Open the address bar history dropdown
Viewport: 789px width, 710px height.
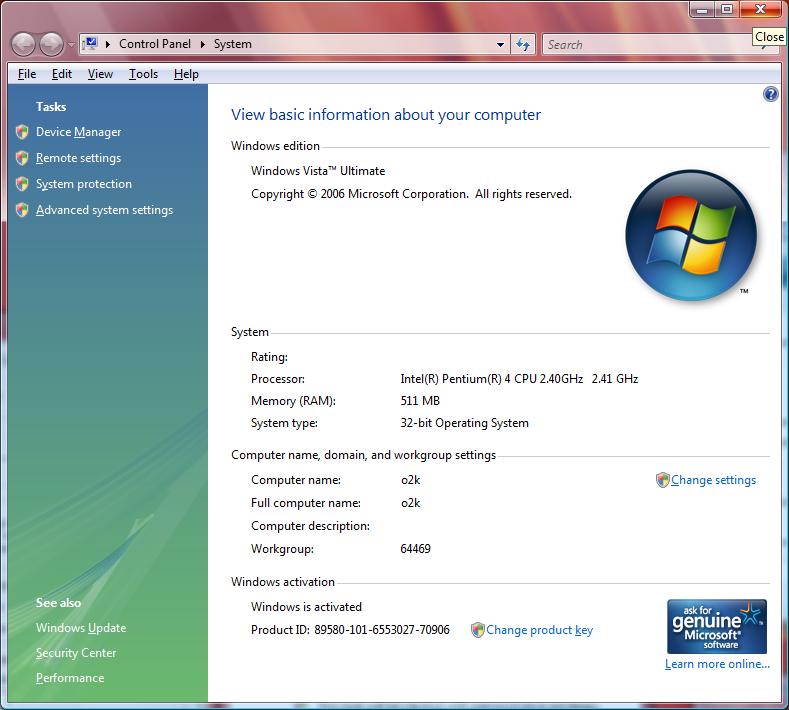pos(500,44)
